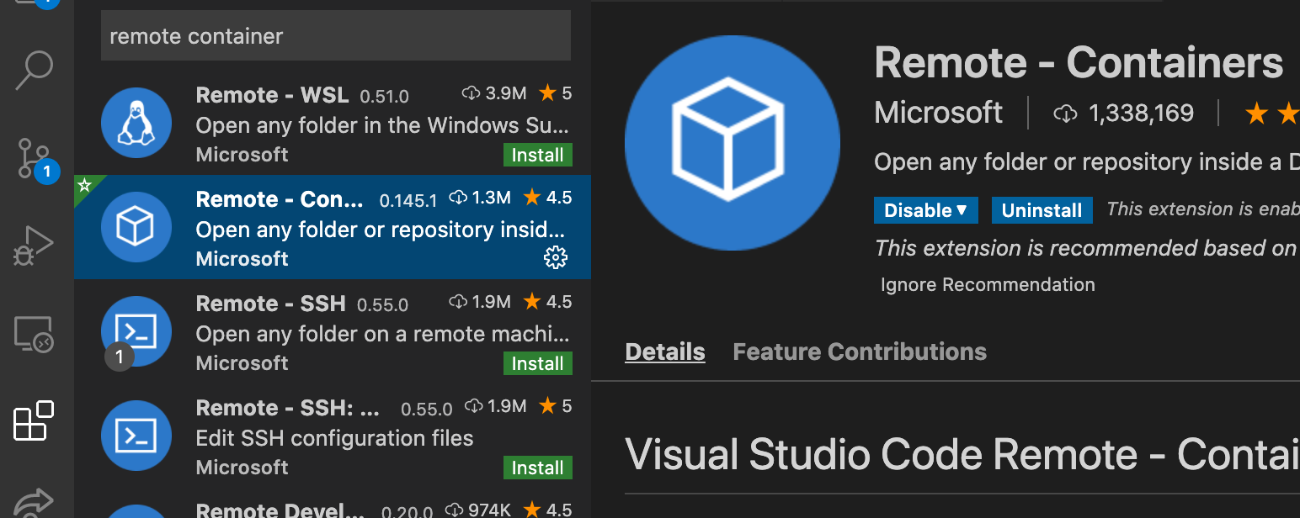Select the Remote - WSL list row title
The width and height of the screenshot is (1300, 518).
pos(272,95)
